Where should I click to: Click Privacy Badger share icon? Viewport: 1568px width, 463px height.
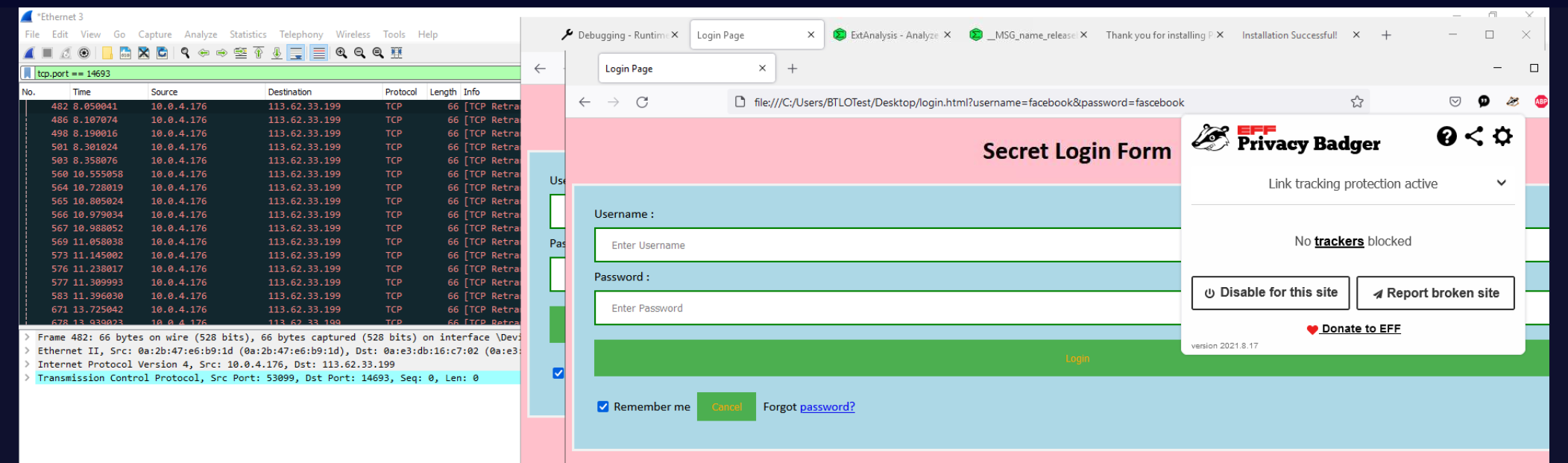[x=1474, y=136]
